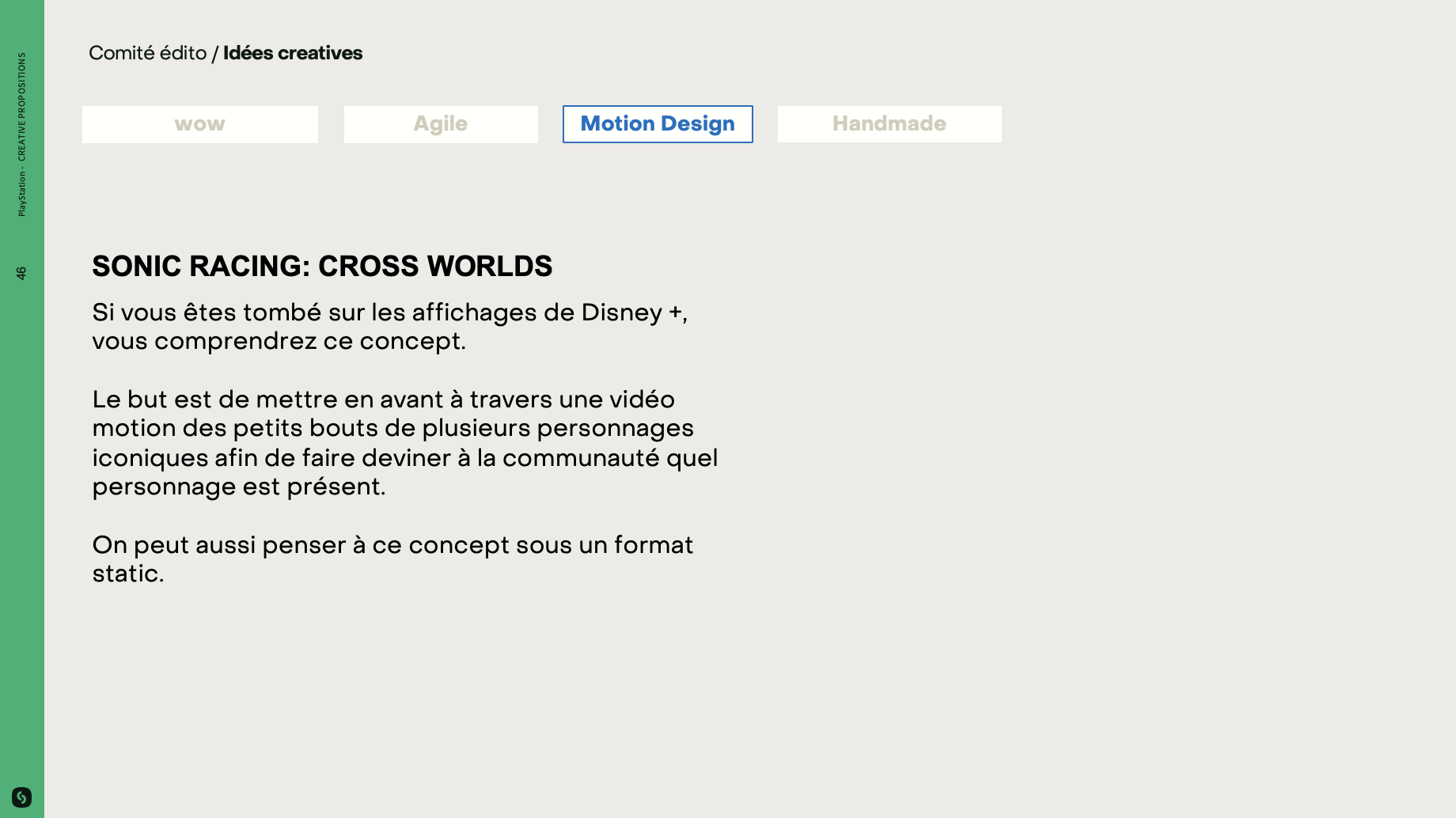The width and height of the screenshot is (1456, 818).
Task: Click the 'Comité édito' breadcrumb text
Action: (148, 53)
